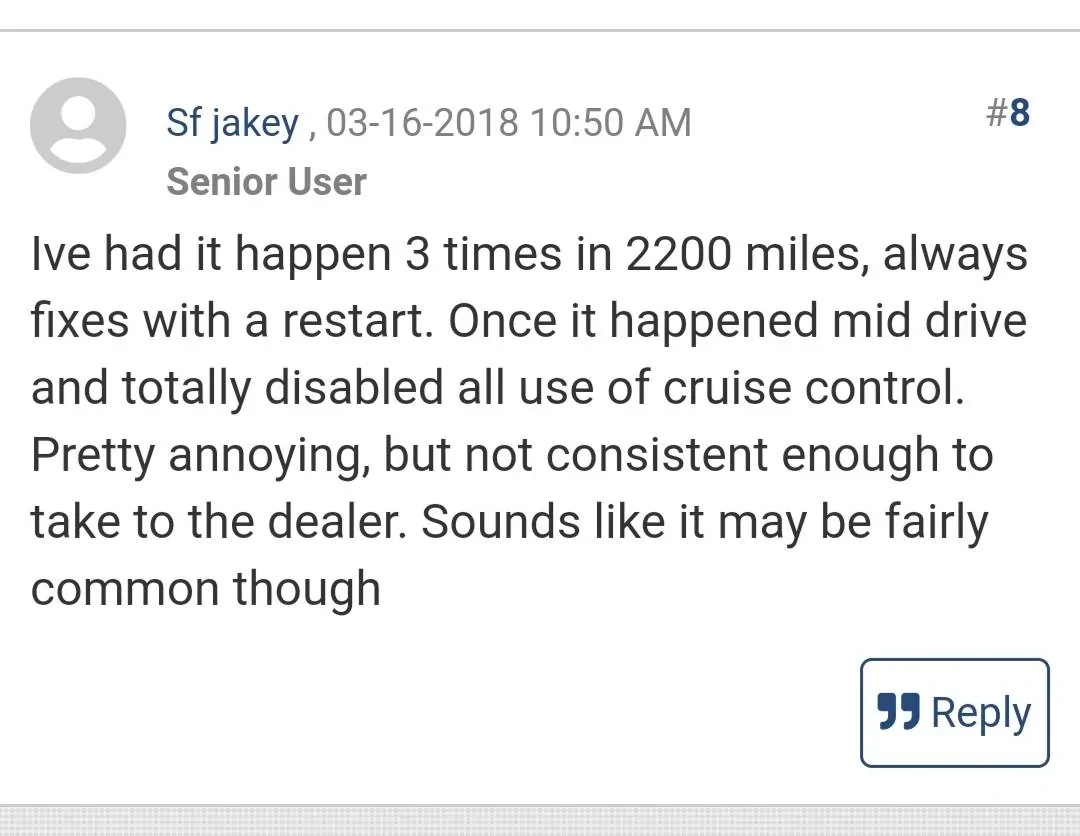
Task: Click the closing words "common though"
Action: pyautogui.click(x=206, y=589)
